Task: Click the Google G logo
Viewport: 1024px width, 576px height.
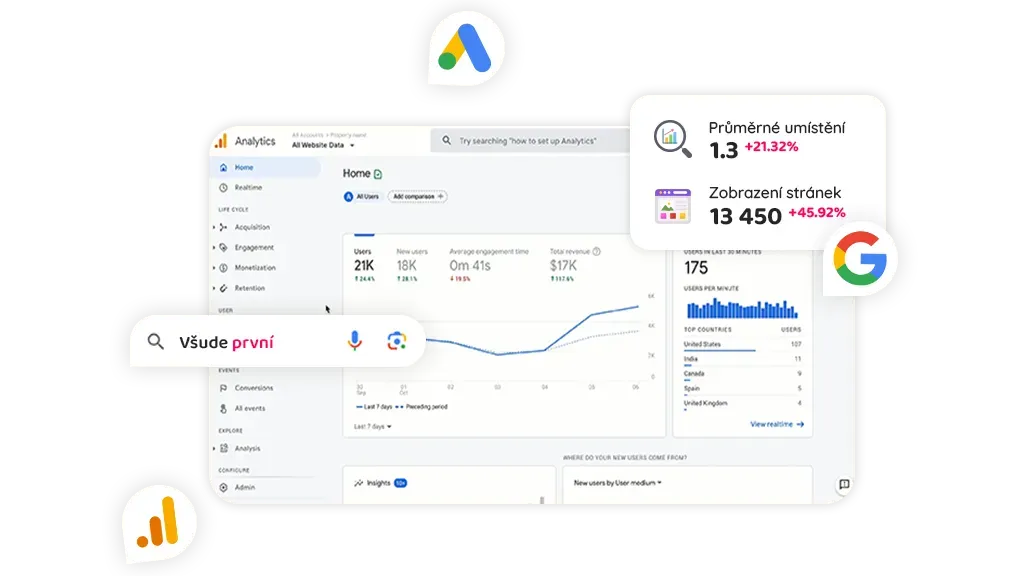Action: point(860,260)
